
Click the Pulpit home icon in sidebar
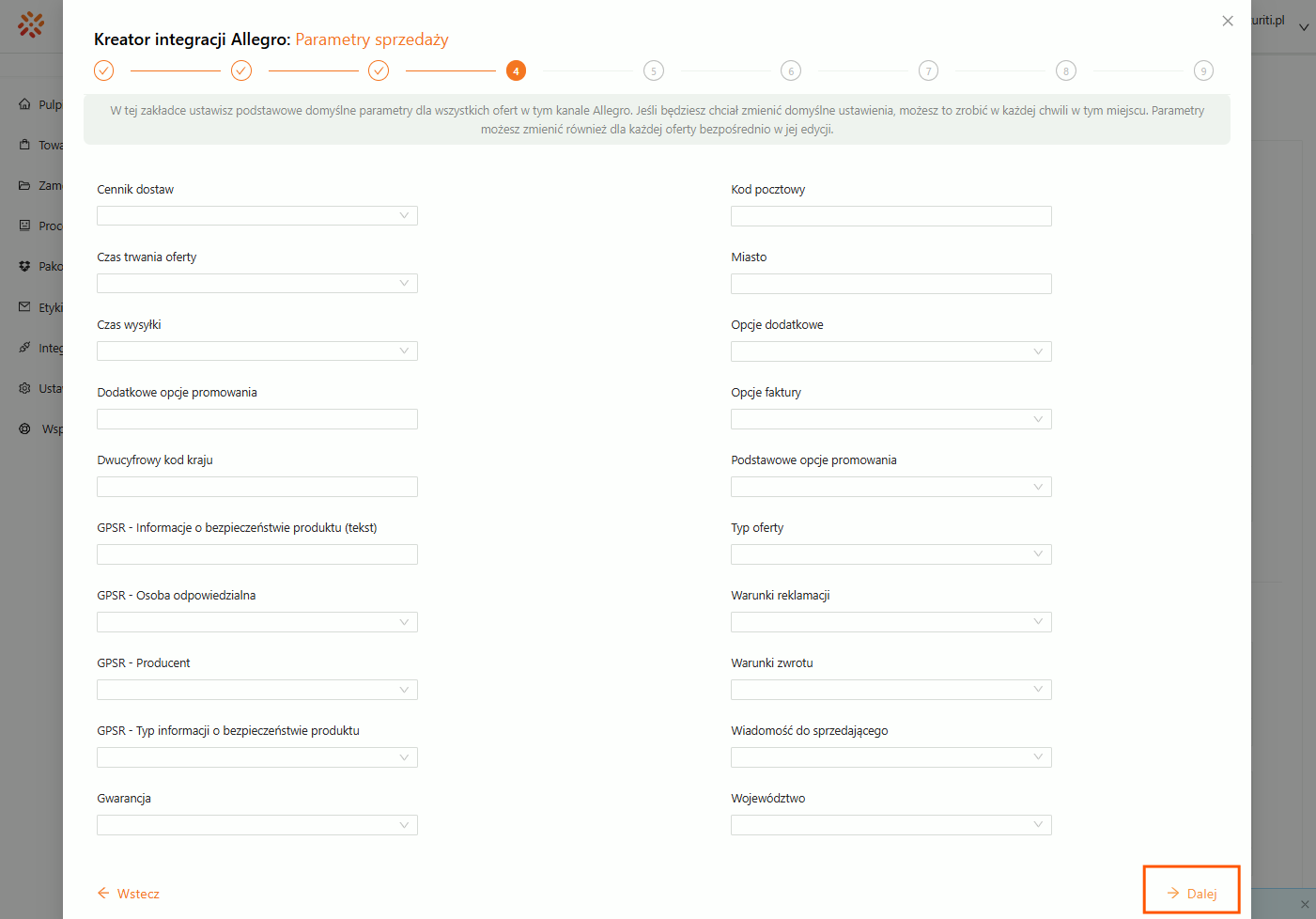pos(24,104)
